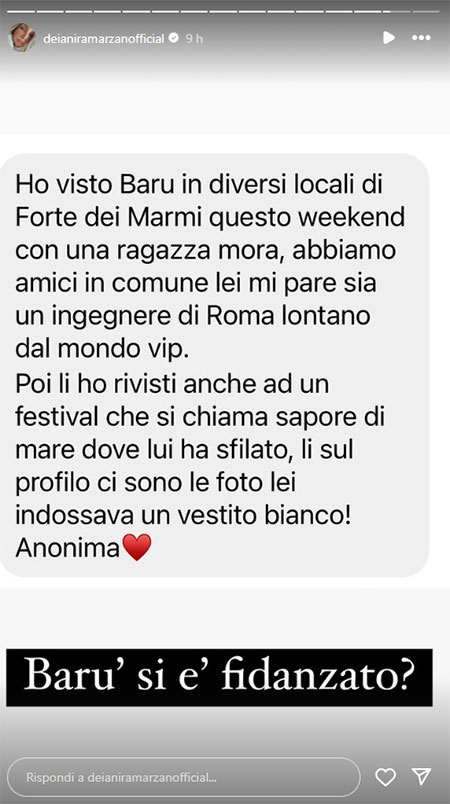The height and width of the screenshot is (804, 450).
Task: Click the gray anonymous message bubble
Action: tap(214, 365)
